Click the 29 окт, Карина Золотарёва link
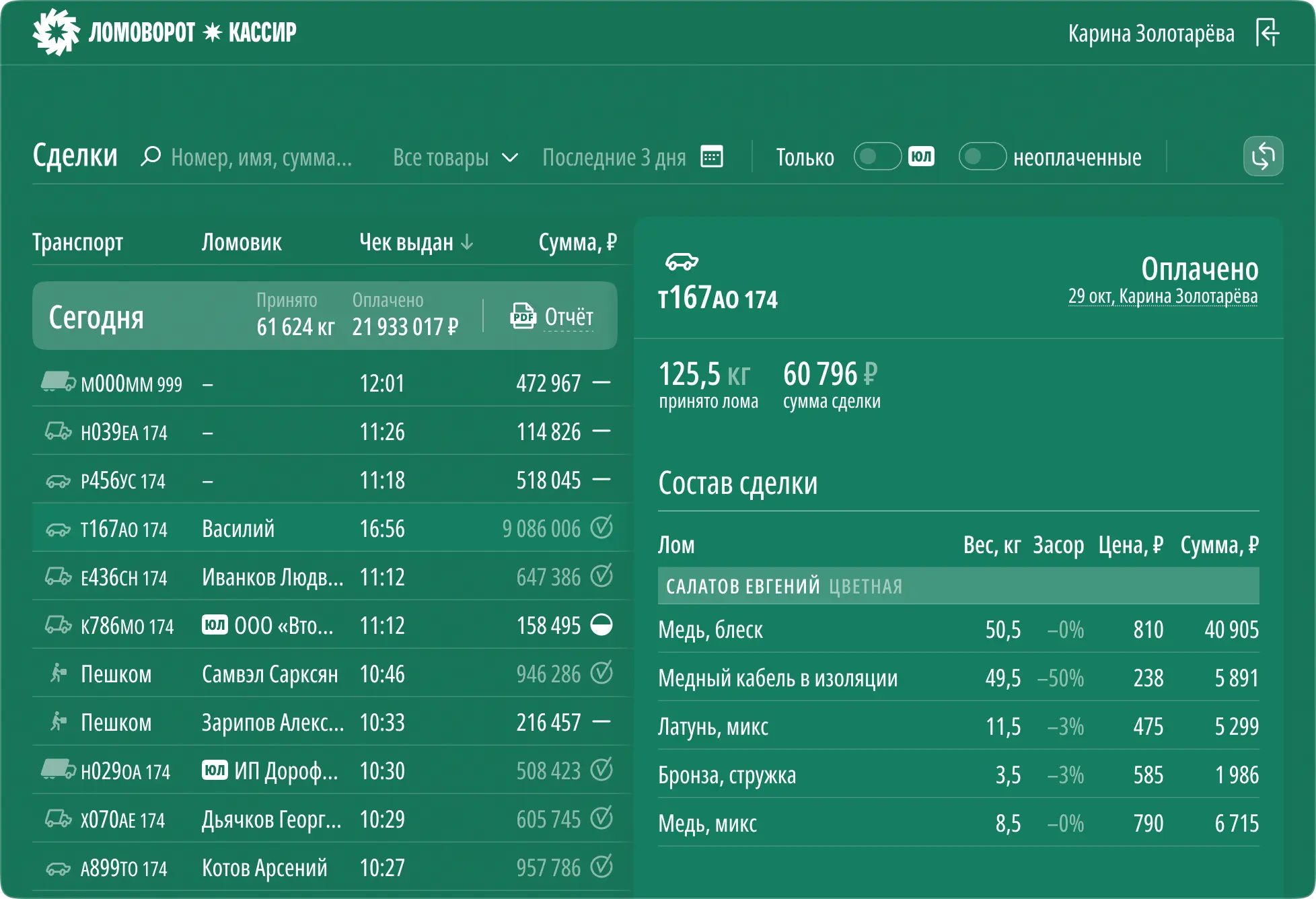The image size is (1316, 899). tap(1162, 296)
